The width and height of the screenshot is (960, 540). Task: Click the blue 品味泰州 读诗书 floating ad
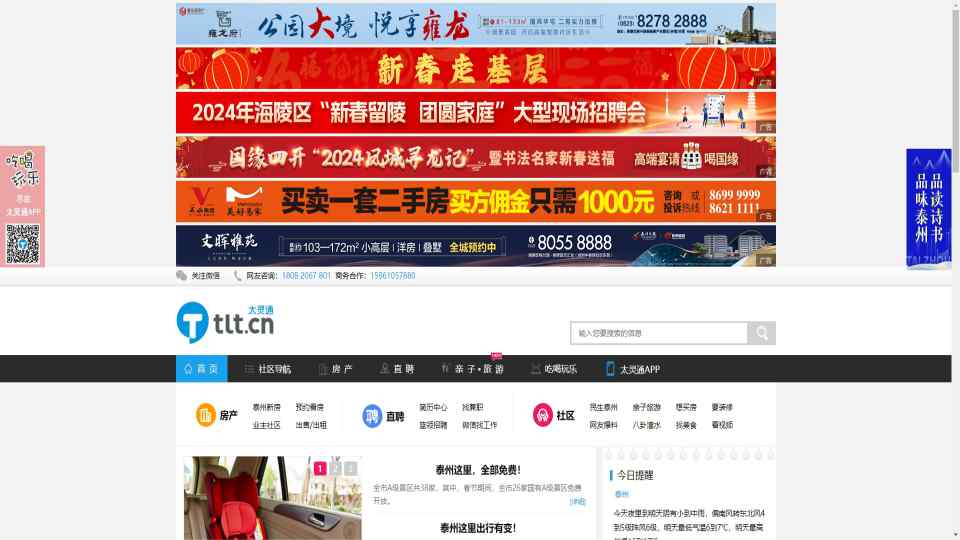[x=929, y=208]
